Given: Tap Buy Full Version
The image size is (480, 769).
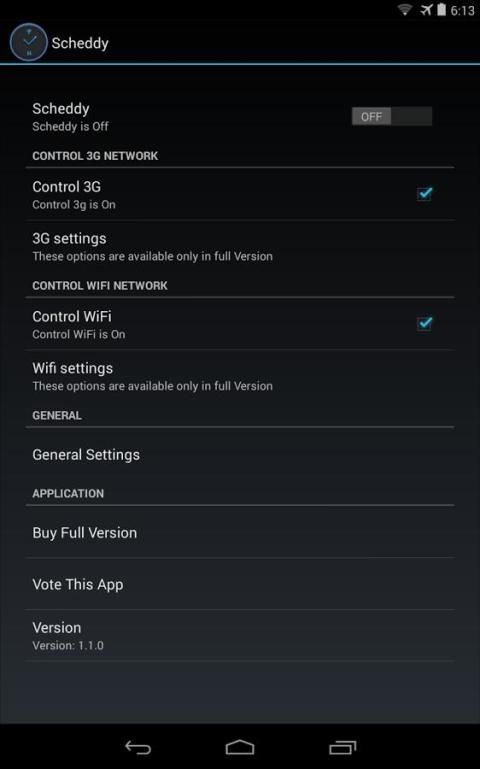Looking at the screenshot, I should [x=240, y=533].
